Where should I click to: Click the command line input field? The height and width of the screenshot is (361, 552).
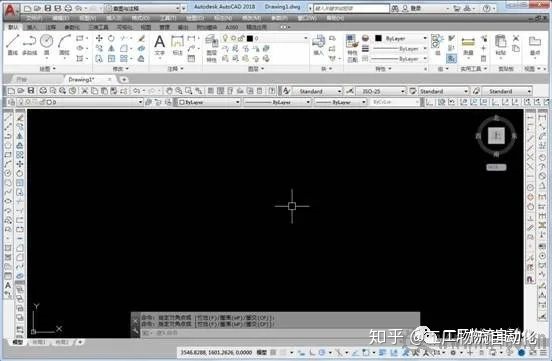[280, 333]
